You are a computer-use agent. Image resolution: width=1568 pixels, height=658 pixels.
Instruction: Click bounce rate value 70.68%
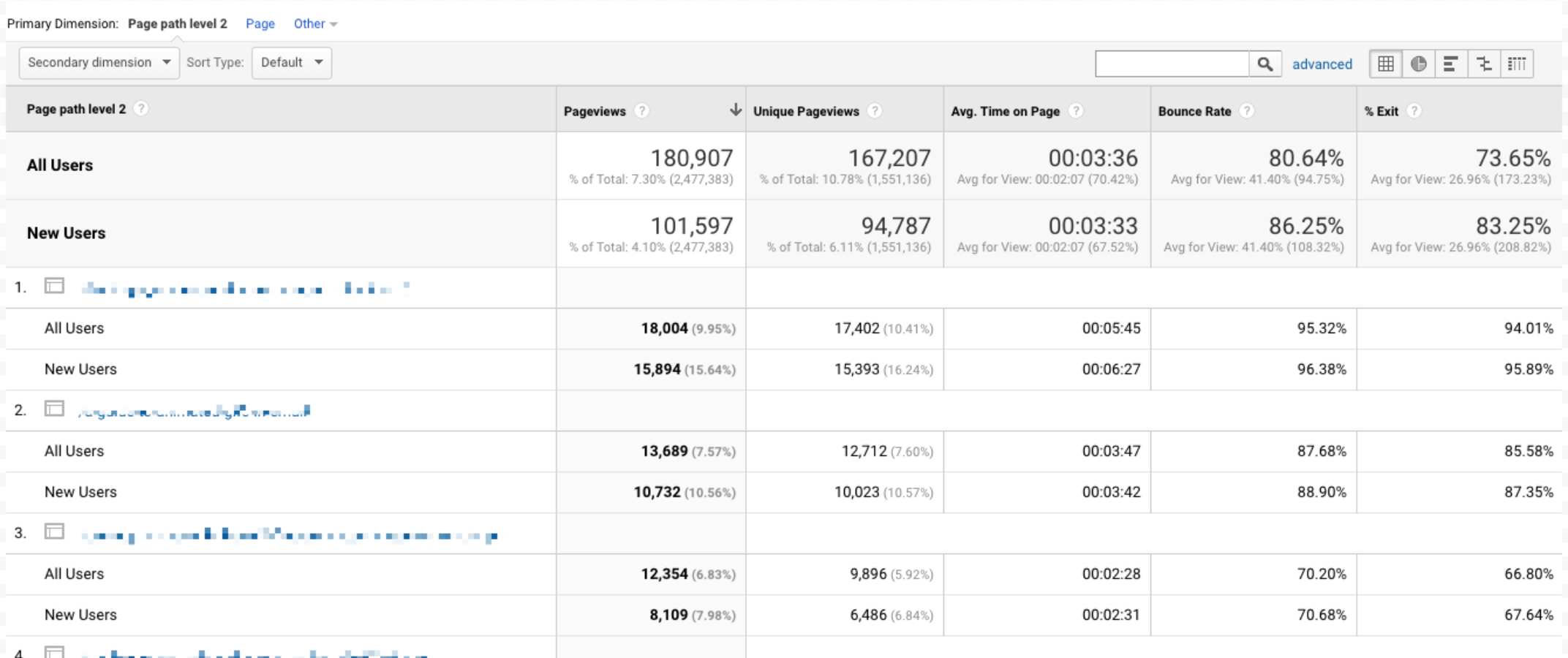point(1322,615)
